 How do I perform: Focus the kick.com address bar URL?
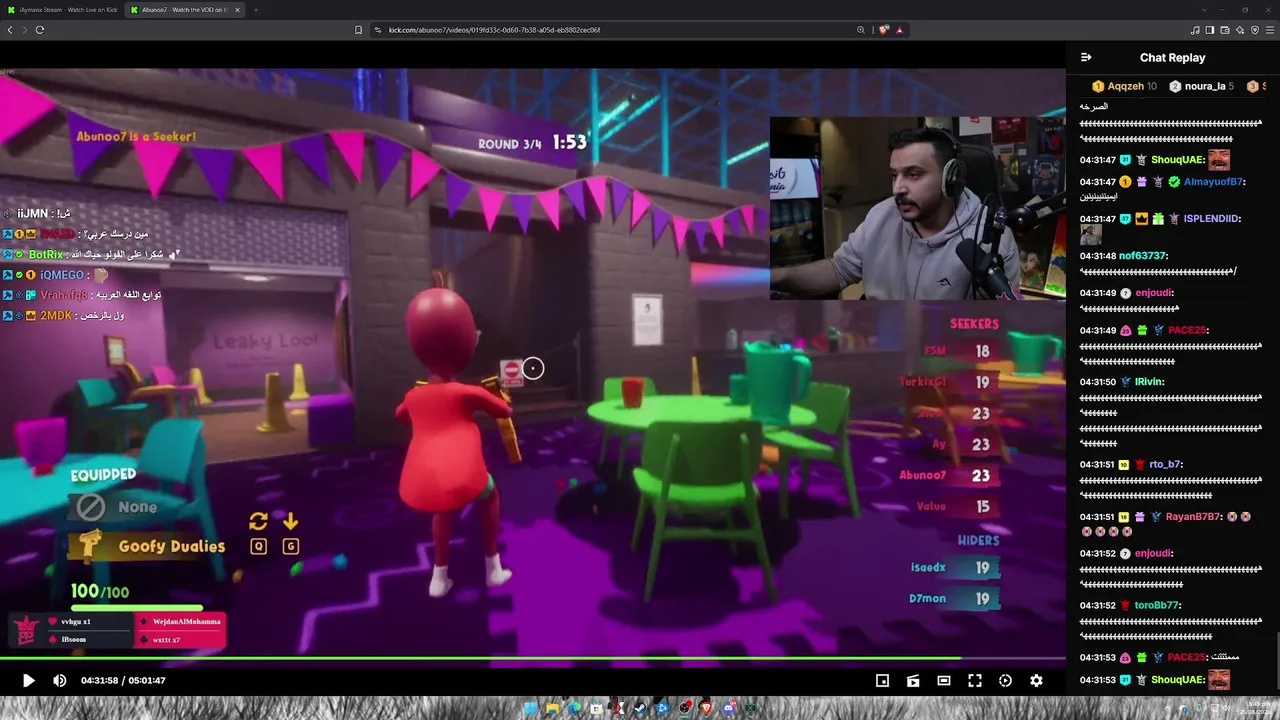494,30
